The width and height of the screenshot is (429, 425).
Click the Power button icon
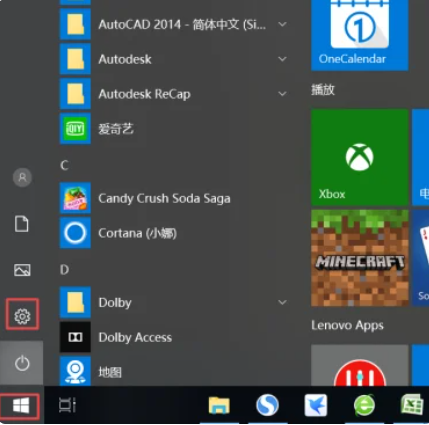pos(22,363)
